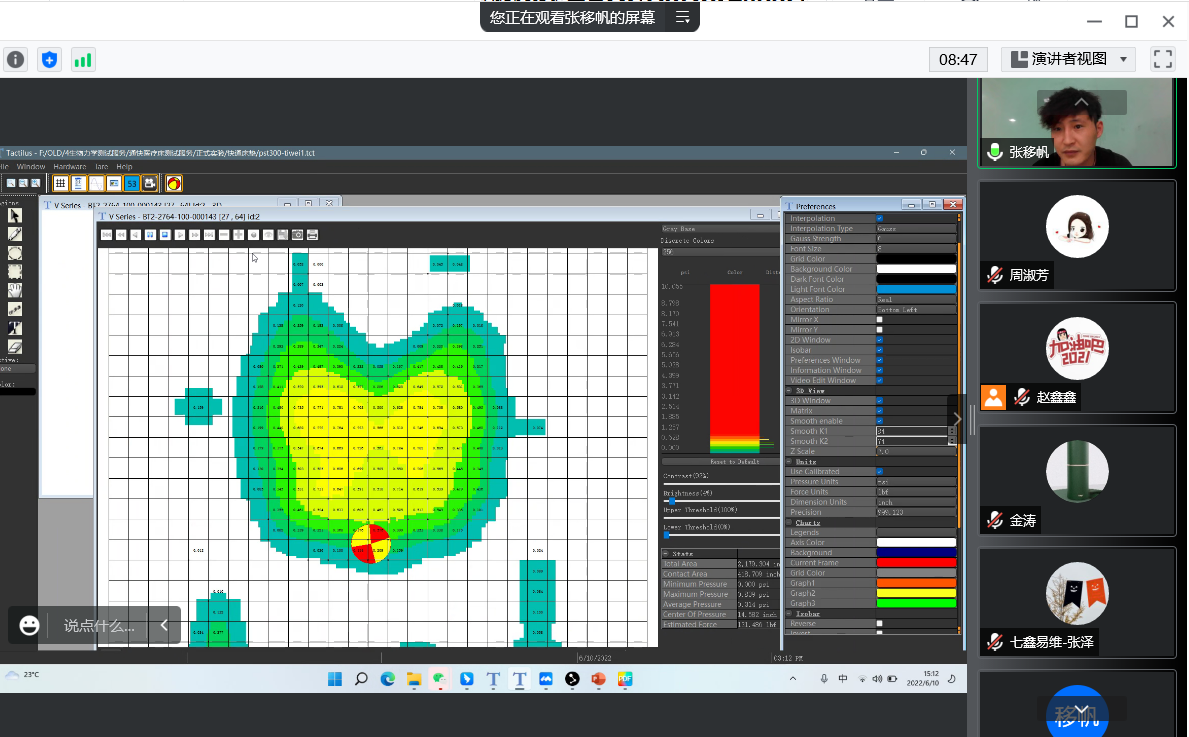The image size is (1189, 737).
Task: Open the Tare menu
Action: point(102,167)
